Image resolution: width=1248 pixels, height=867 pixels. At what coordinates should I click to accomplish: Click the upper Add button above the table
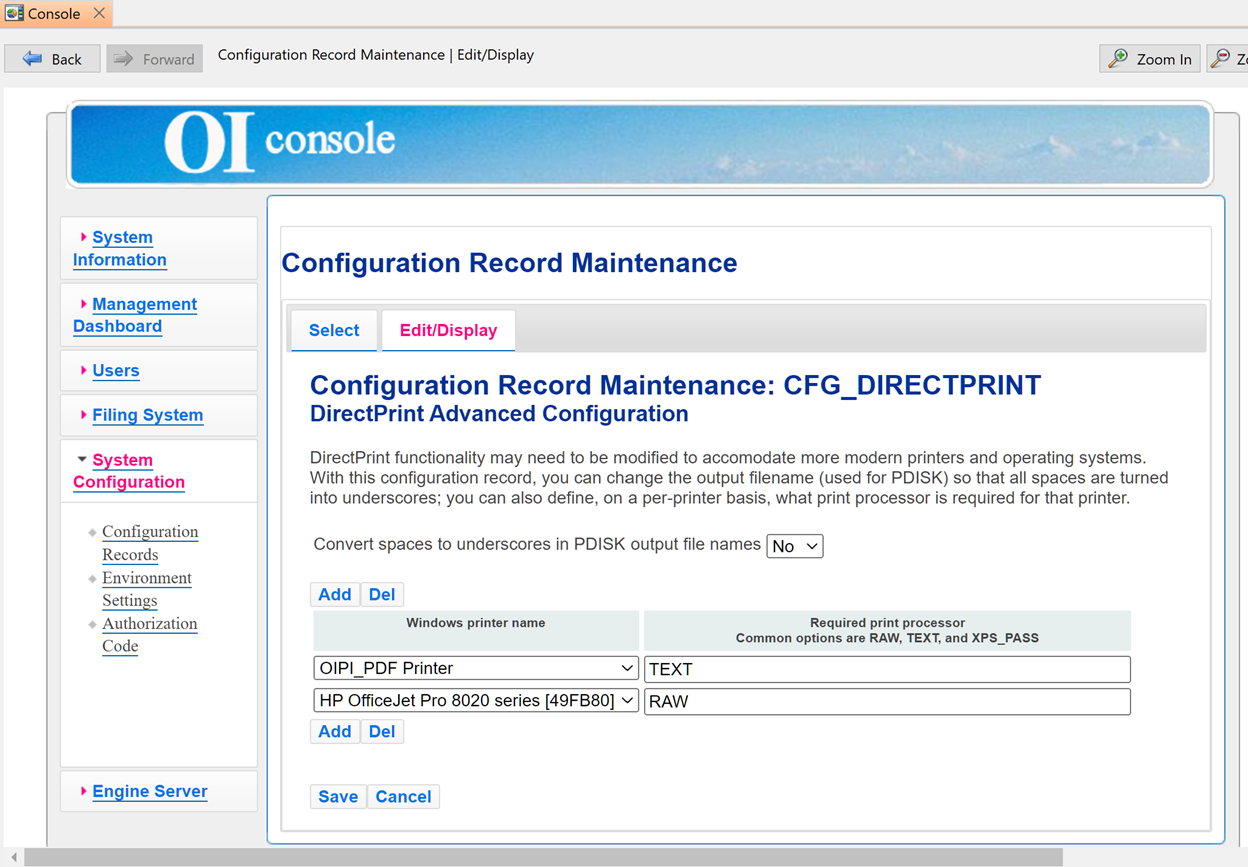point(334,594)
